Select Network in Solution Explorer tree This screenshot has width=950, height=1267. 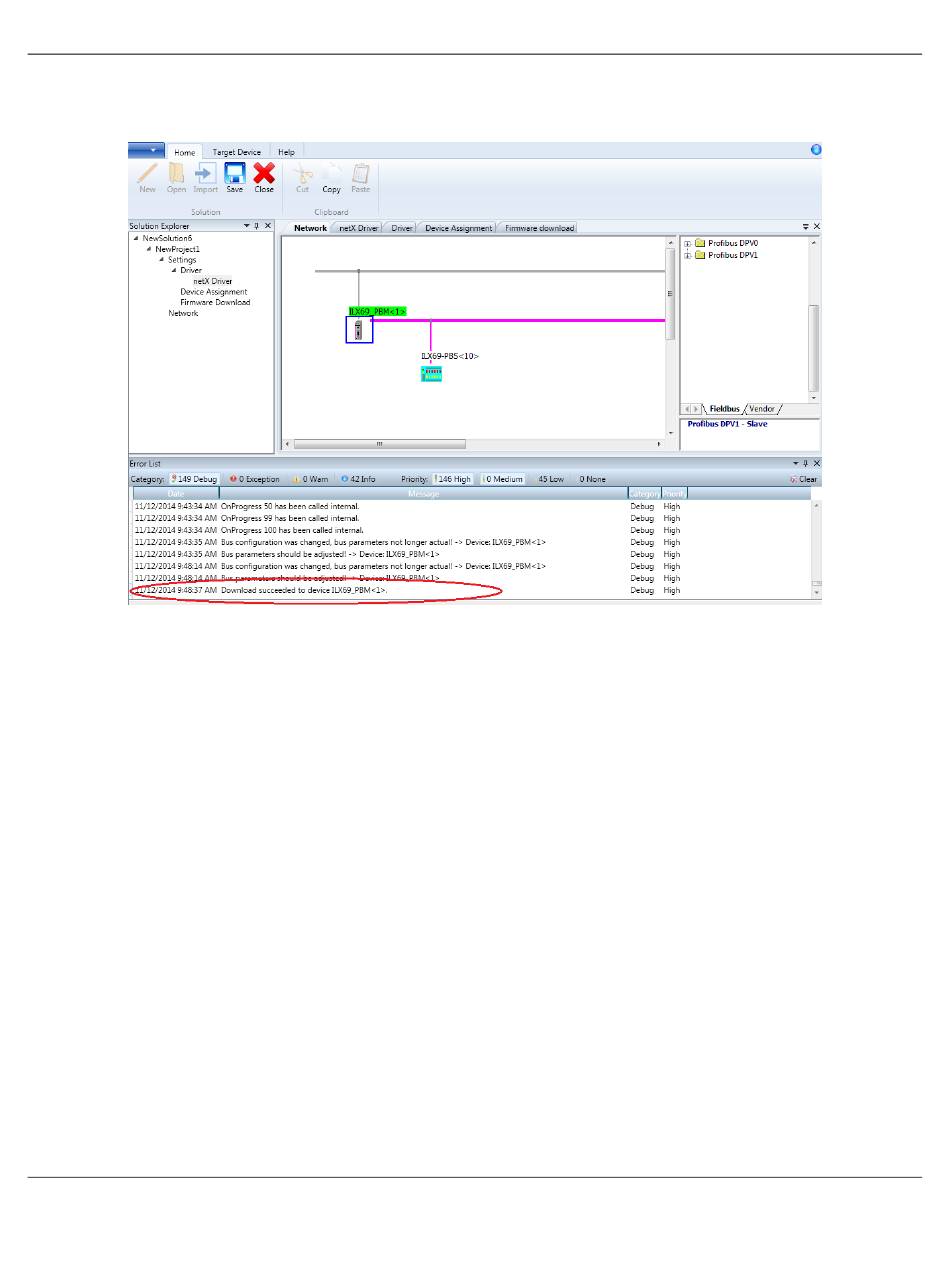pos(183,313)
